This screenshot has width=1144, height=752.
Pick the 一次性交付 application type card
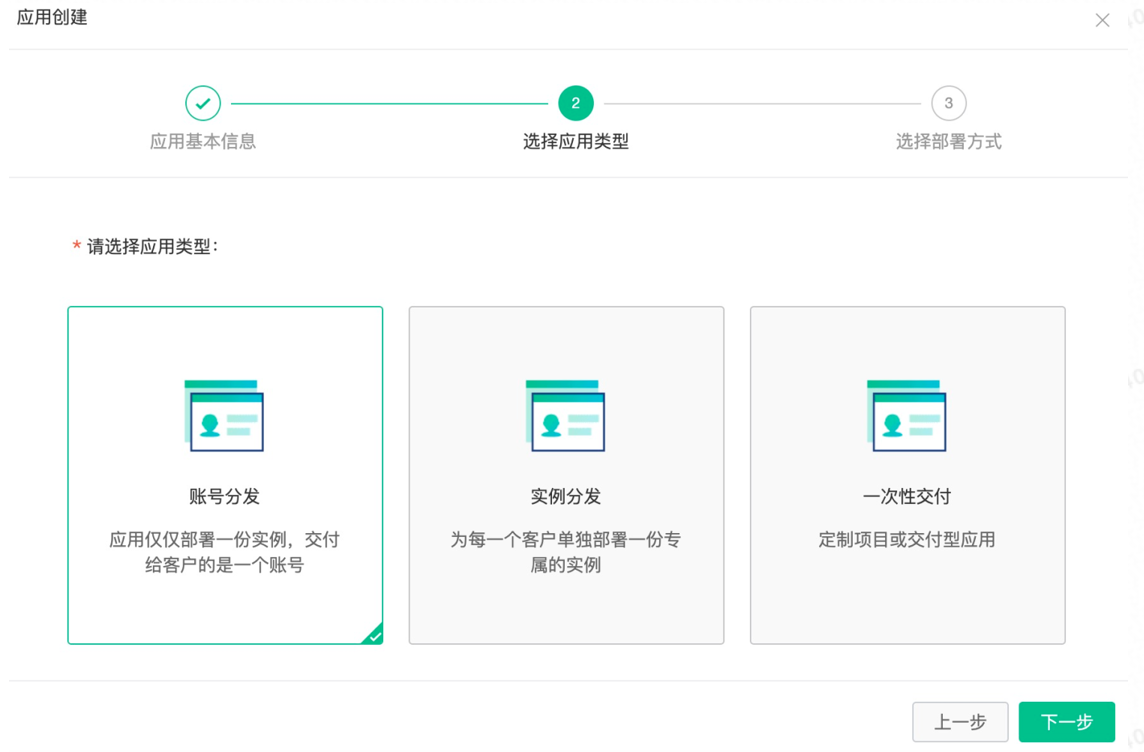[x=908, y=475]
